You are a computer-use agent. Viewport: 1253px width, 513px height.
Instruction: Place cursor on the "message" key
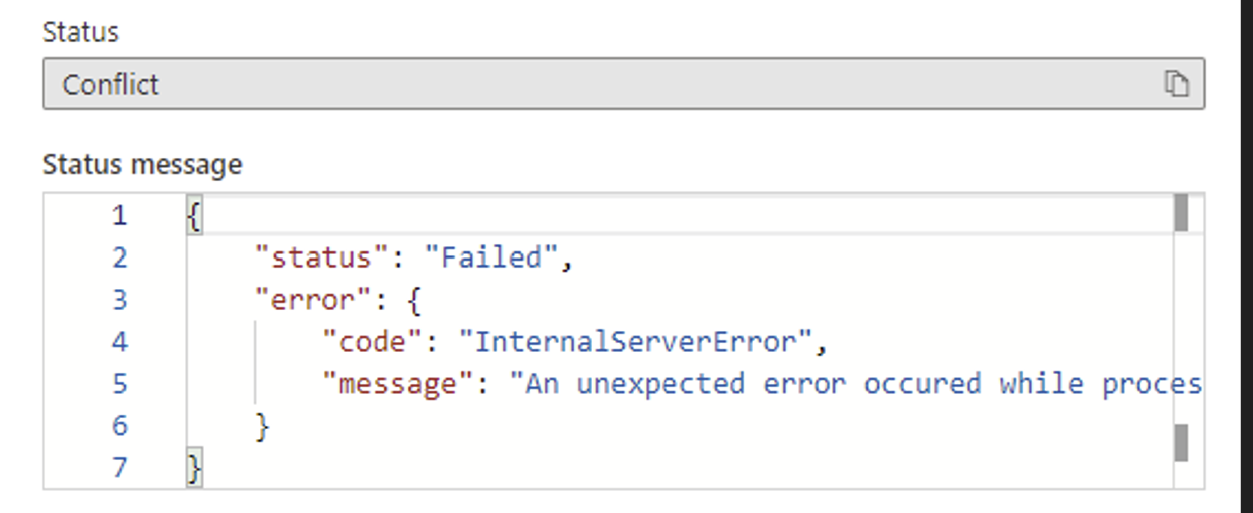tap(397, 384)
